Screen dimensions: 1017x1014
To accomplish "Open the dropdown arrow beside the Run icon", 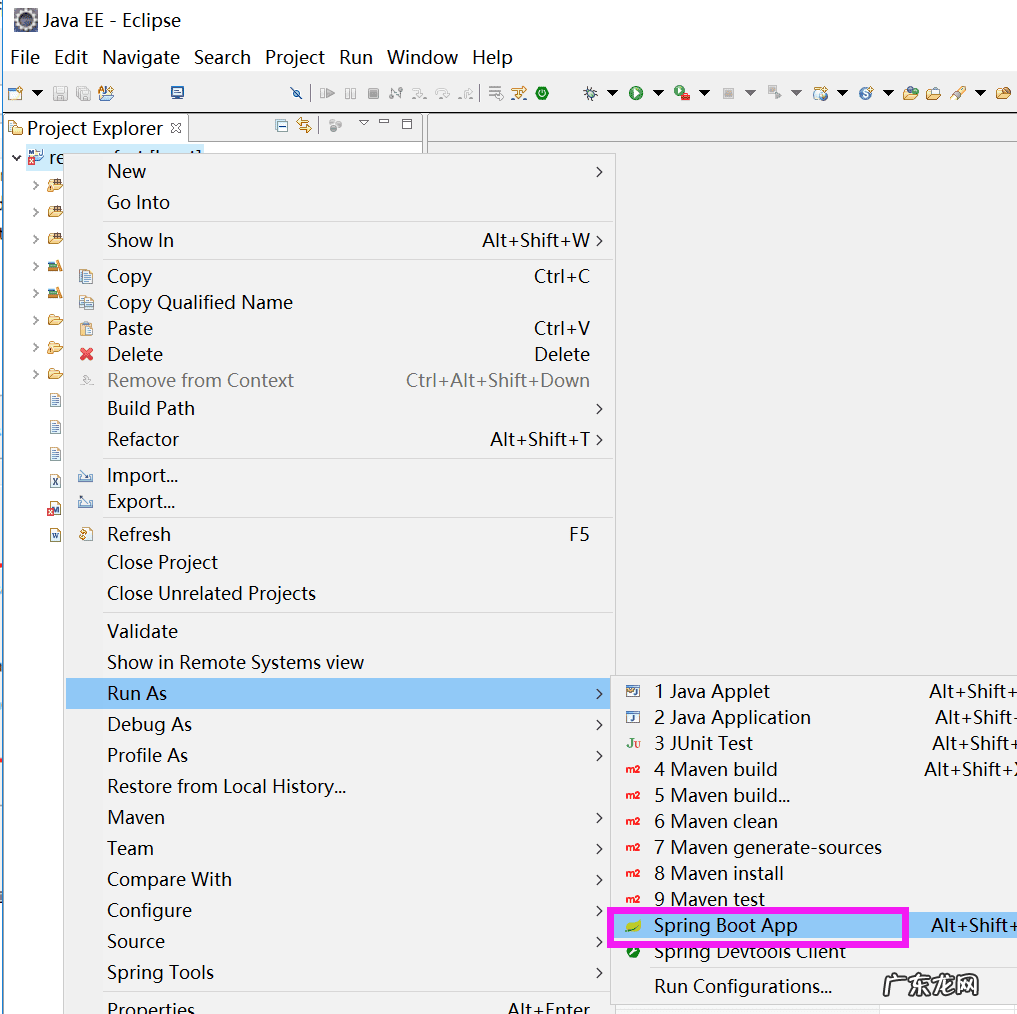I will click(658, 93).
